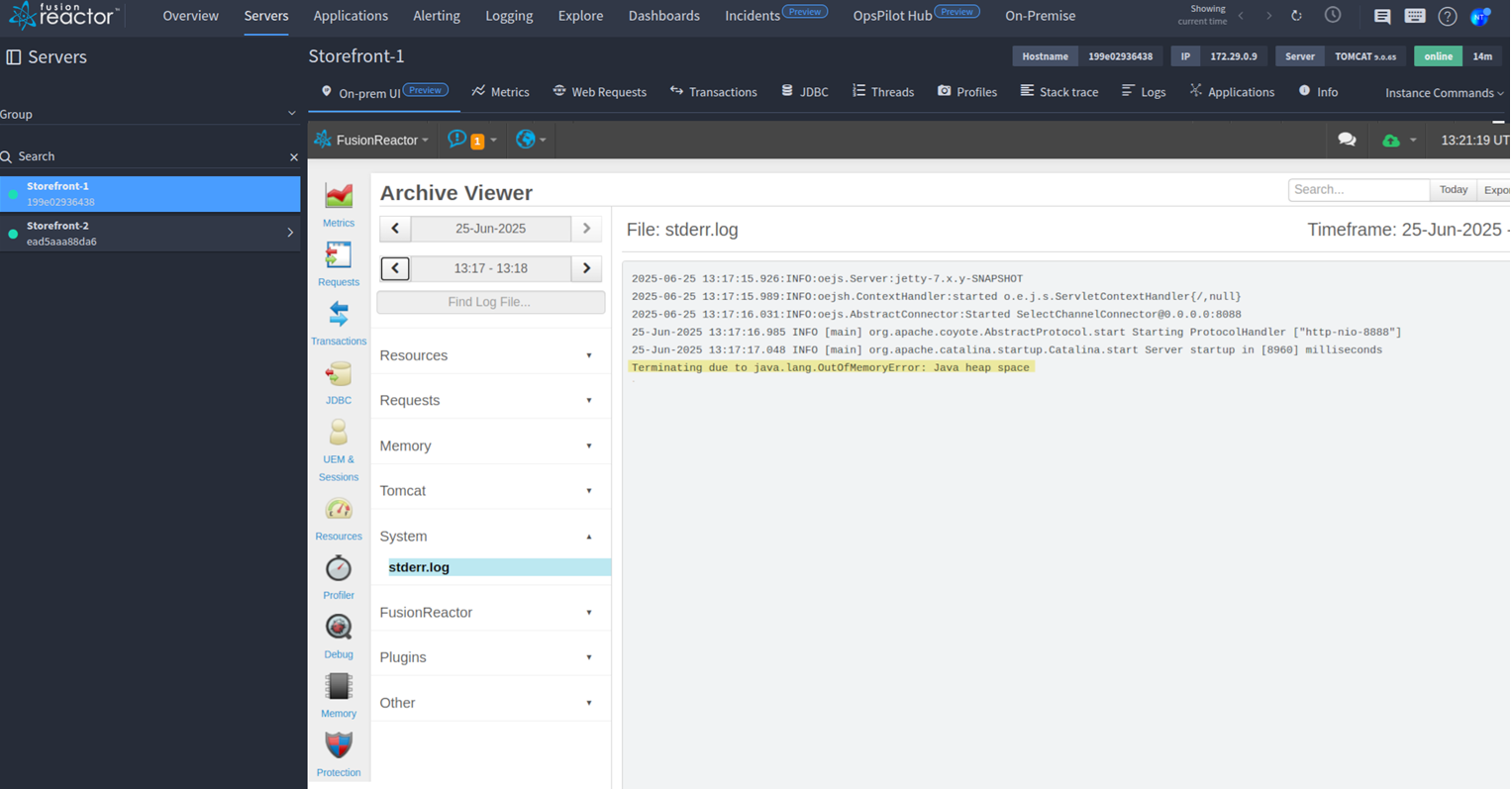The height and width of the screenshot is (789, 1512).
Task: Open the Debug sidebar icon
Action: [339, 628]
